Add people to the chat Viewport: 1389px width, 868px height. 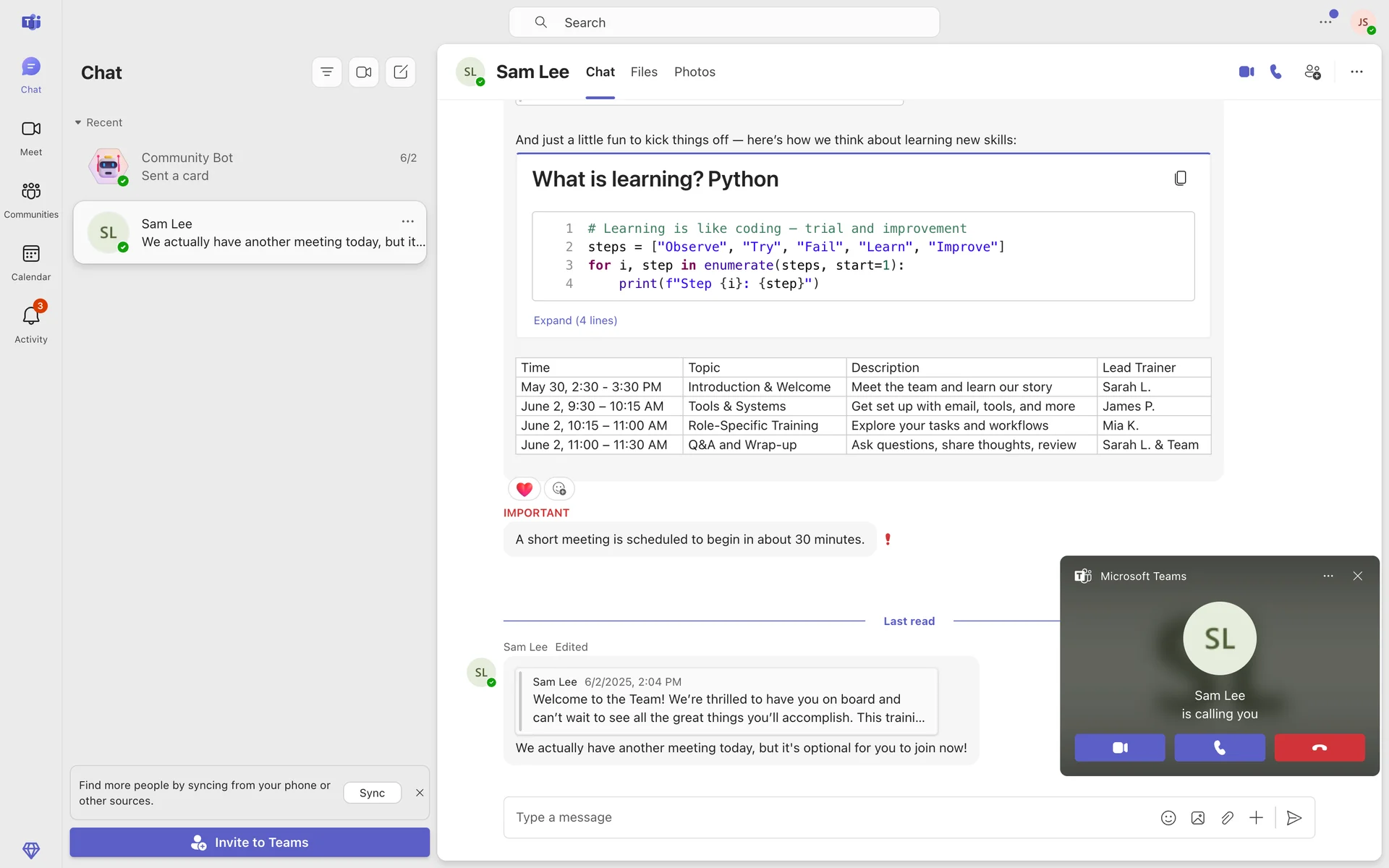tap(1312, 72)
